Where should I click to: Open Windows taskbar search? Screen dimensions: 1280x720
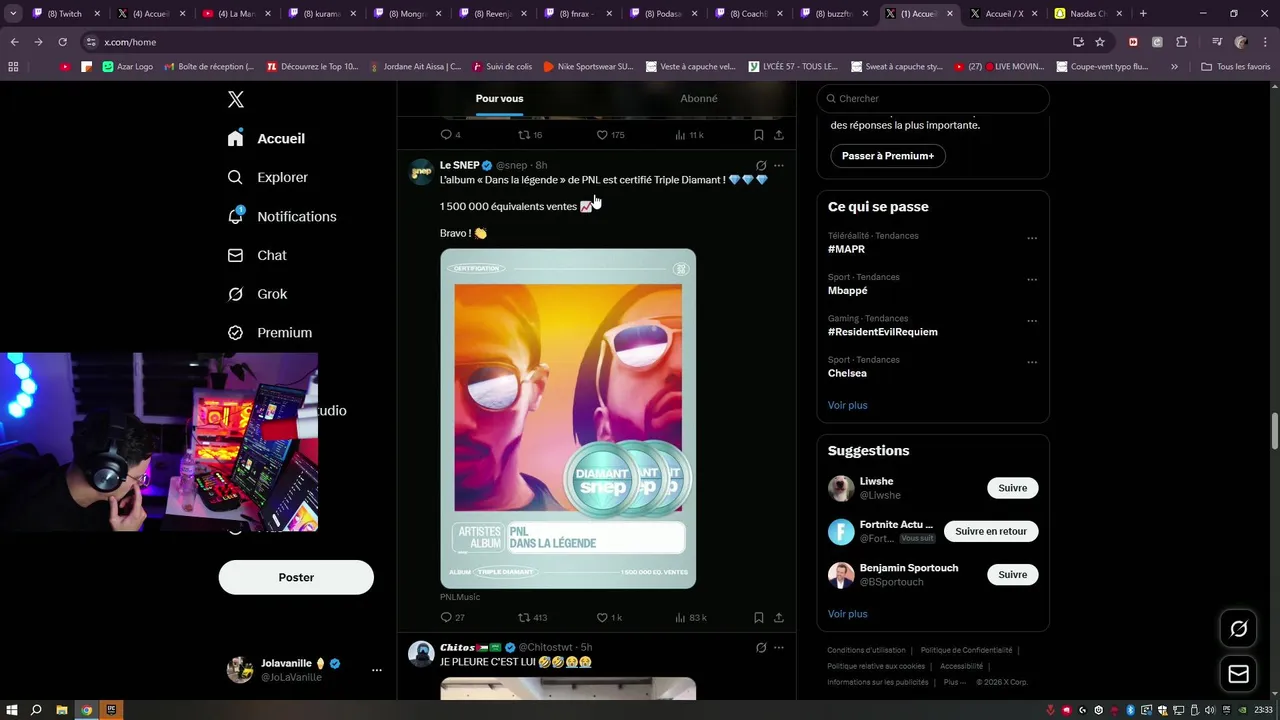click(36, 710)
